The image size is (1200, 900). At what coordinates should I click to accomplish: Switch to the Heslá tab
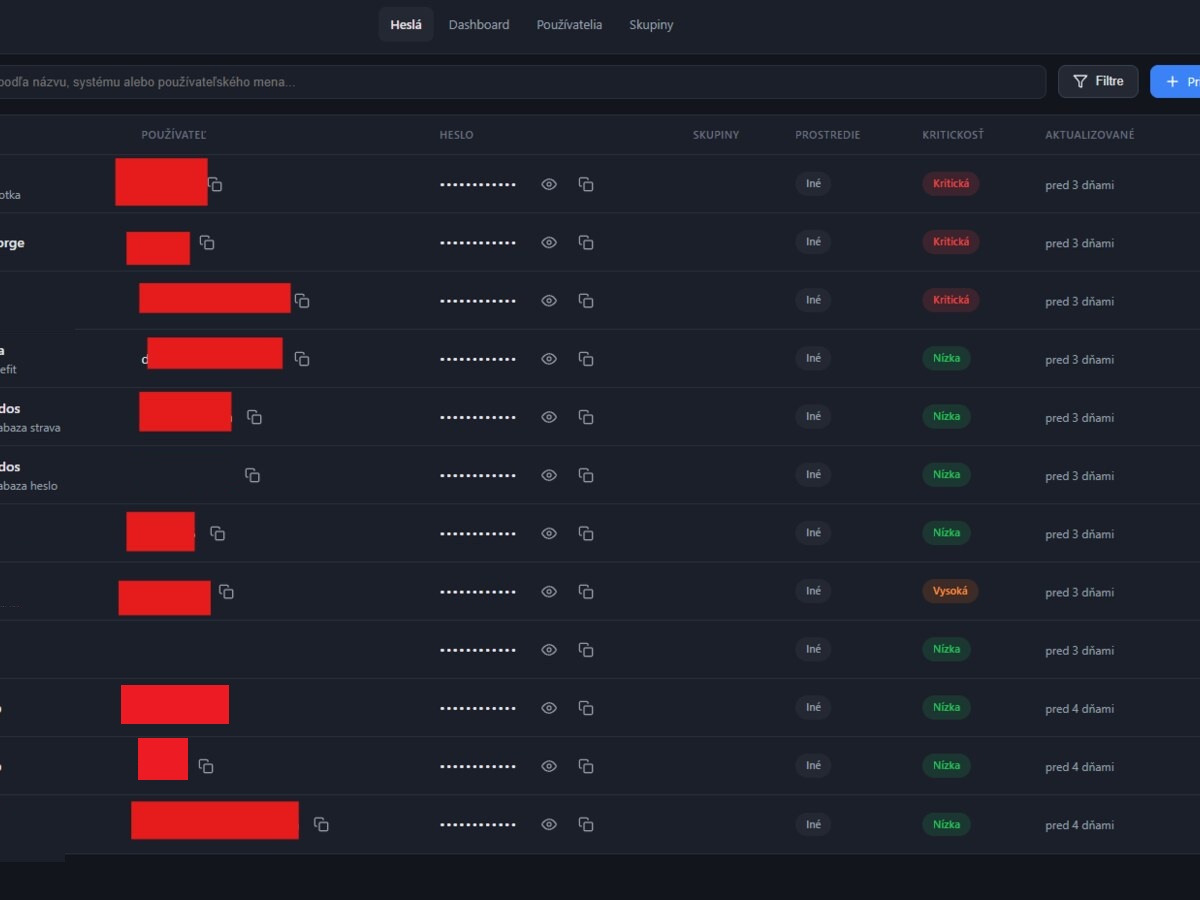(406, 25)
